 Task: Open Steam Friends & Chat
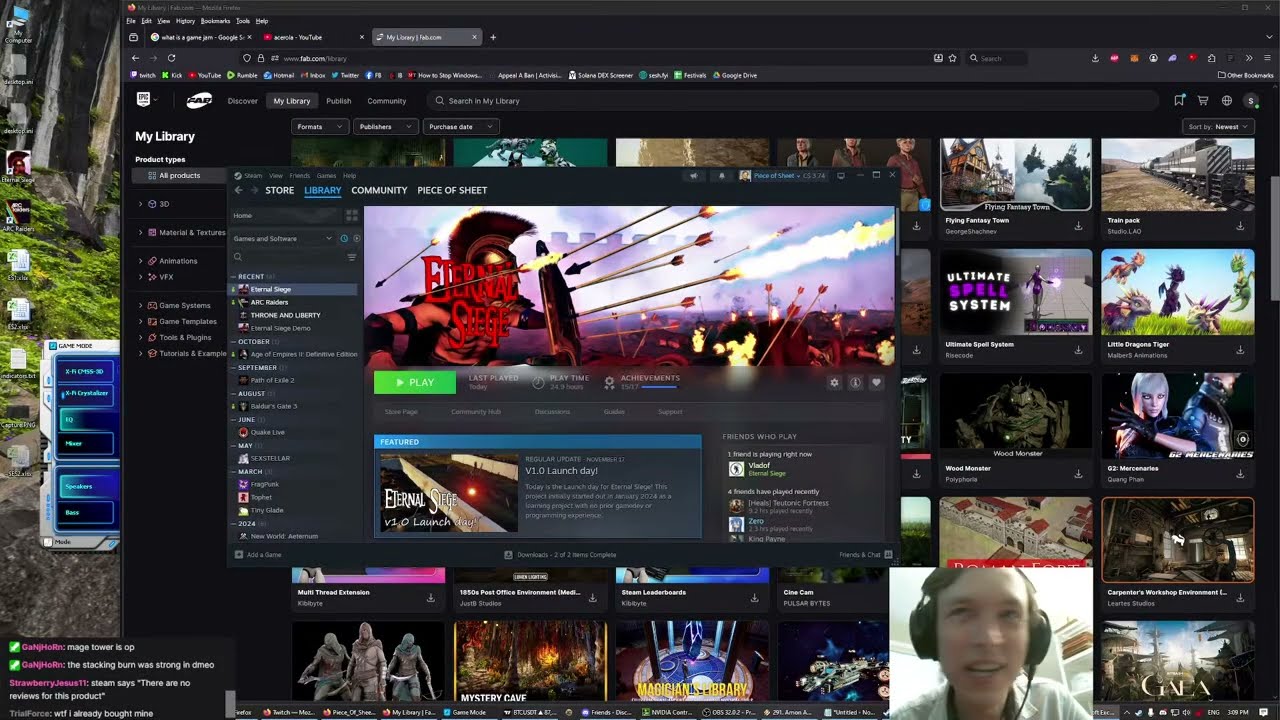(x=865, y=554)
